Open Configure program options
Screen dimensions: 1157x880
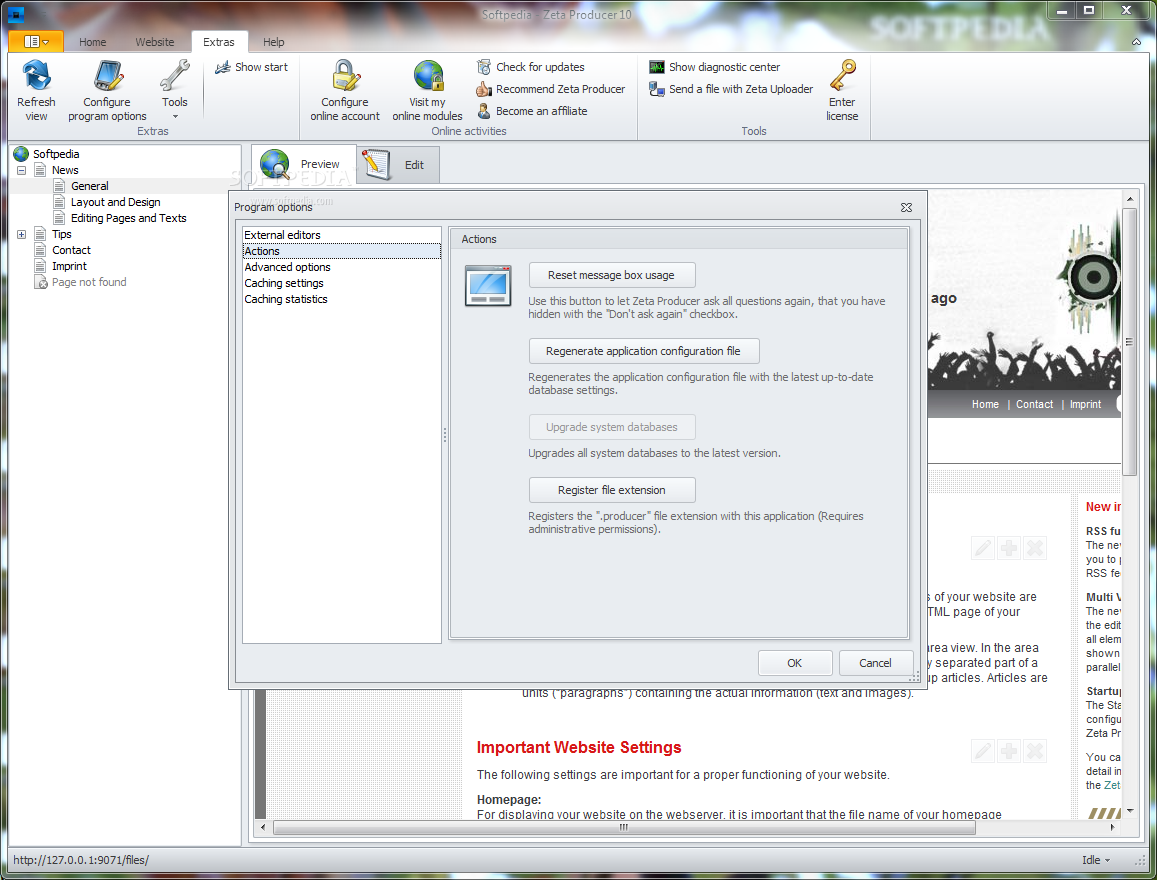coord(108,91)
